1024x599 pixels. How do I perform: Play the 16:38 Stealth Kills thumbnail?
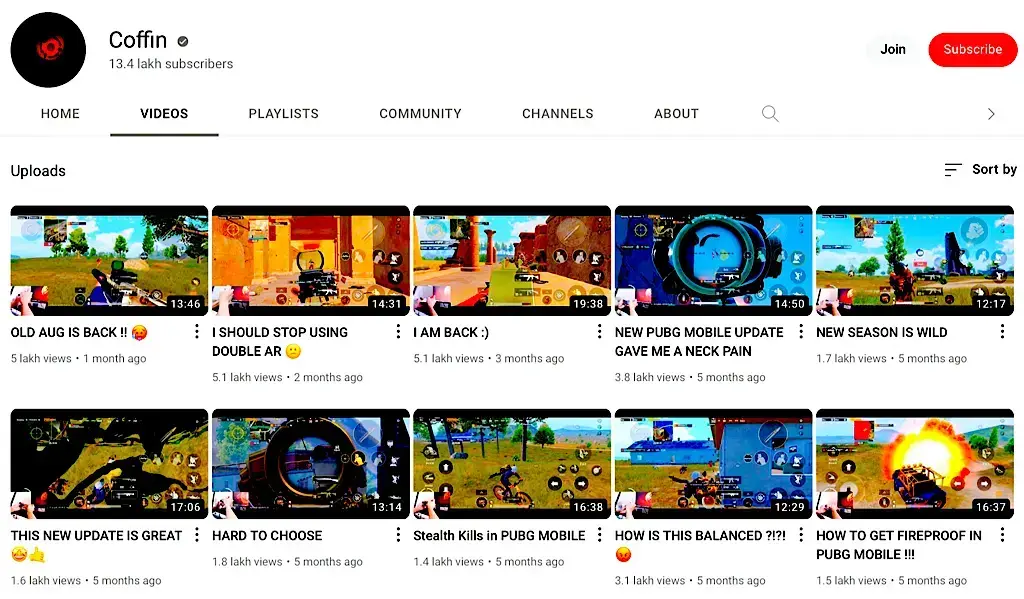[x=512, y=464]
